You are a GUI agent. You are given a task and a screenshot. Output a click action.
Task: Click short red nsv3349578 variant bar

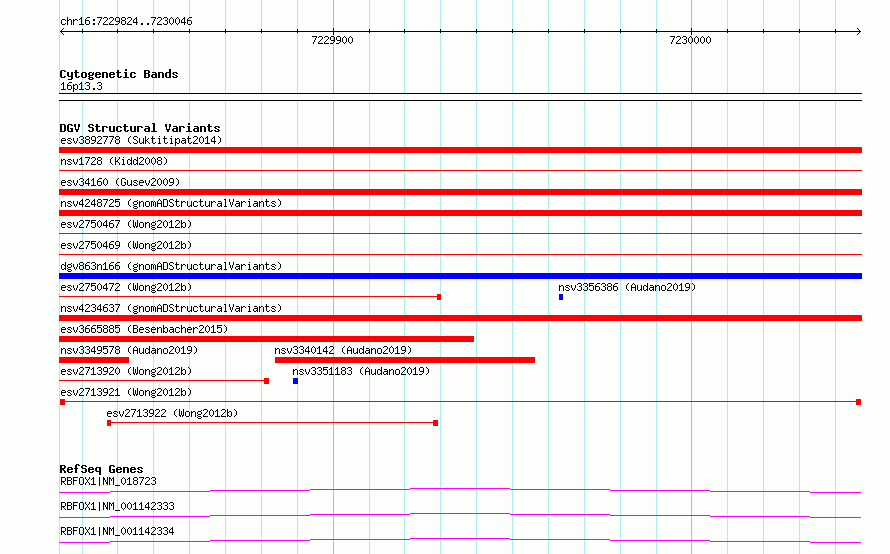tap(94, 360)
